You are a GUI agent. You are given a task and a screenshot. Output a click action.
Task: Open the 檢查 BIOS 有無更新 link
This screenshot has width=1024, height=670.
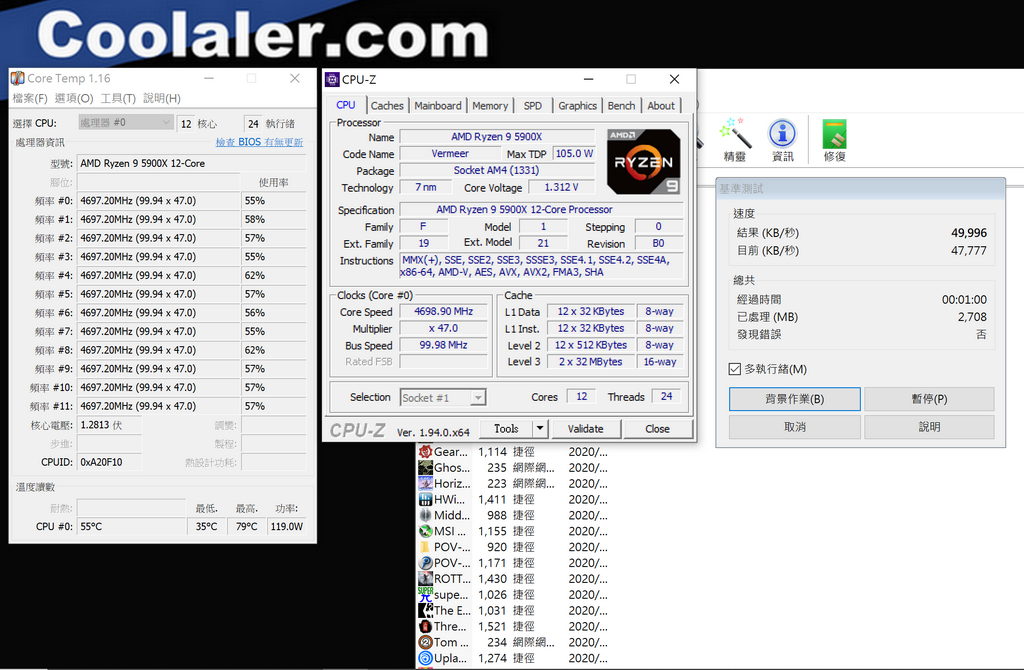259,142
